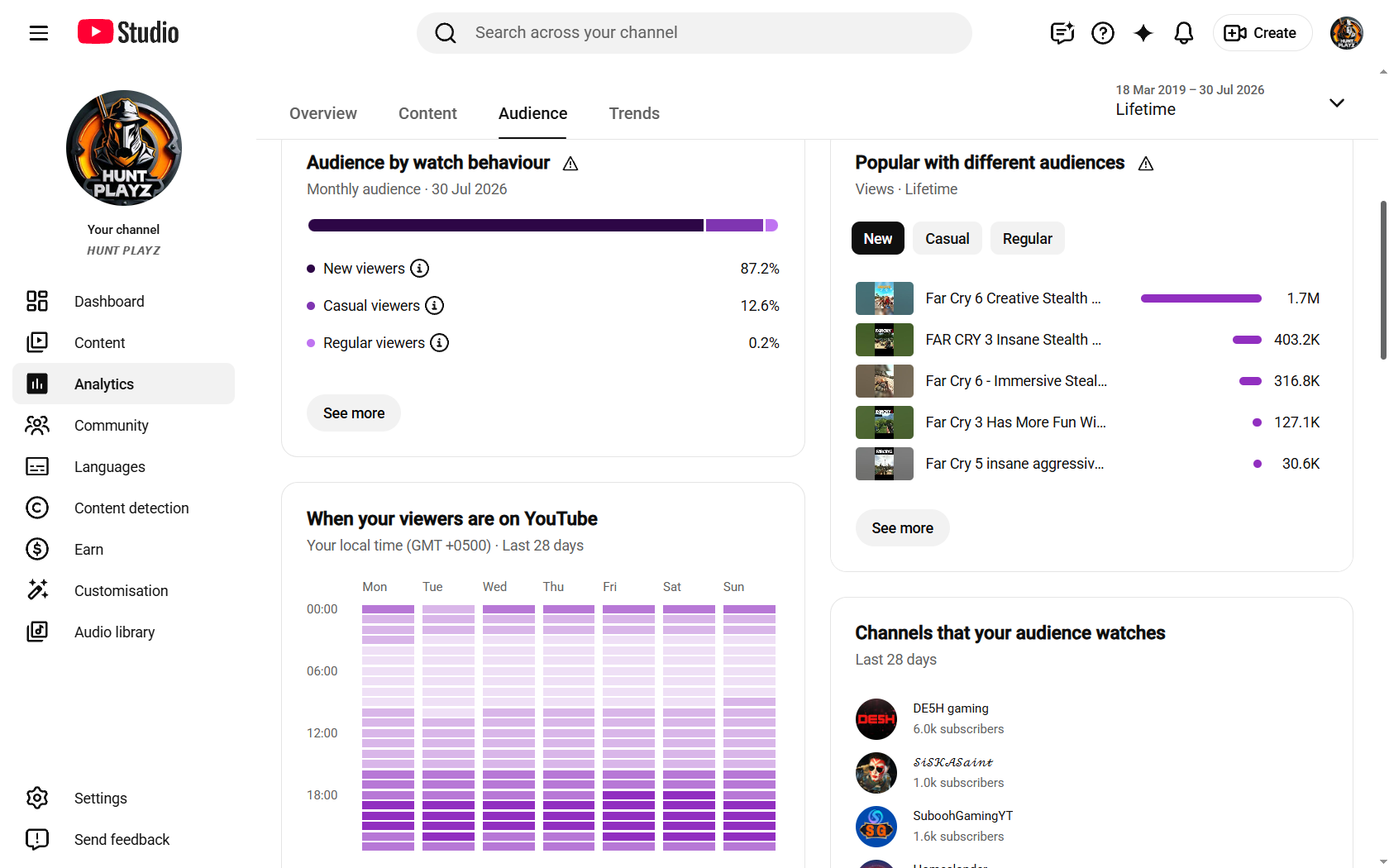Open the account avatar menu
The height and width of the screenshot is (868, 1389).
[1347, 33]
